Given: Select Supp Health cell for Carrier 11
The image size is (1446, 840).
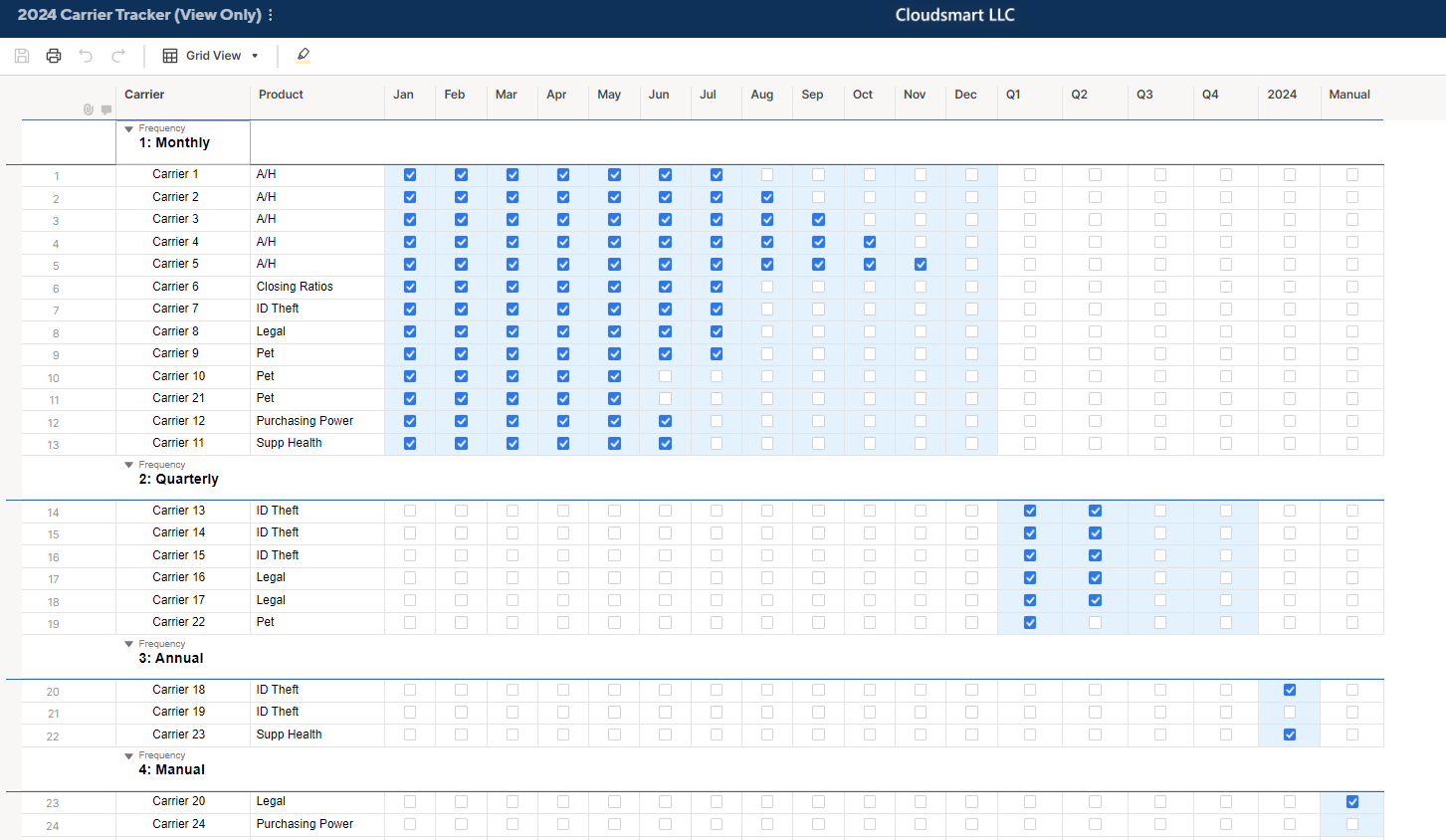Looking at the screenshot, I should (x=317, y=444).
